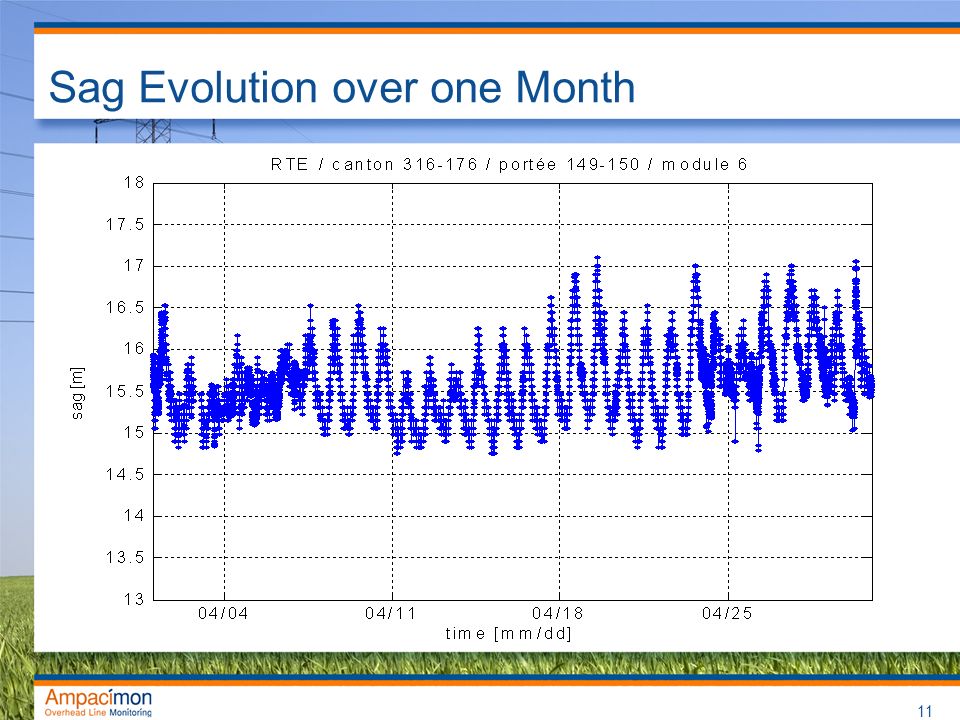The width and height of the screenshot is (960, 720).
Task: Click the x-axis tick label 04/04
Action: (223, 613)
